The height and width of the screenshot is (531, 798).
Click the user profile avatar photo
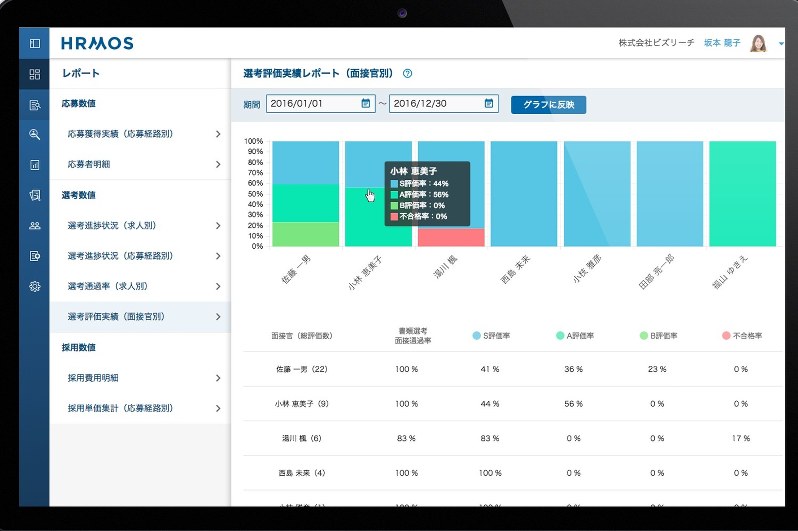tap(758, 43)
